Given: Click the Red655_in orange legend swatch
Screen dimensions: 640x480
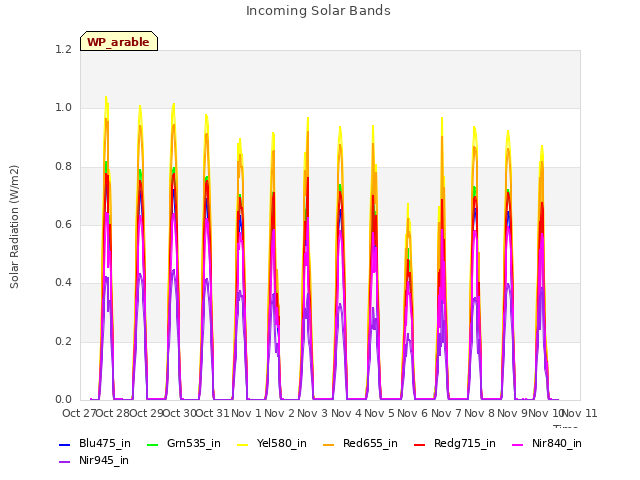Looking at the screenshot, I should click(x=329, y=444).
